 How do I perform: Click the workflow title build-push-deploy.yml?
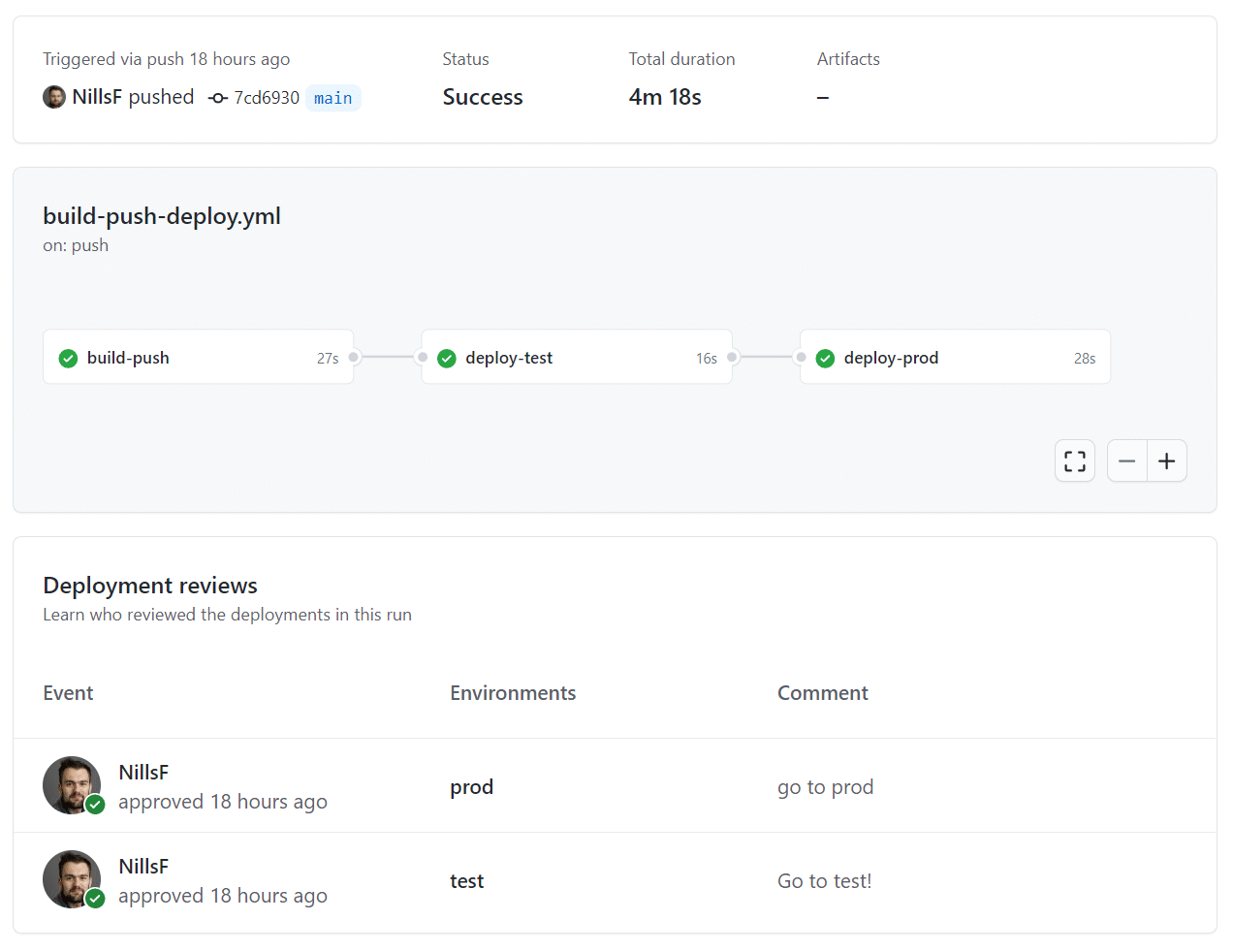tap(161, 215)
